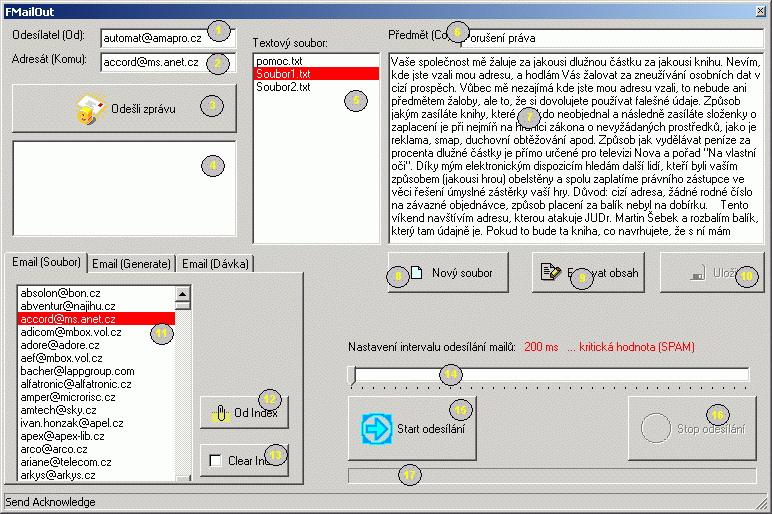Click inside the message body text area
Viewport: 772px width, 514px height.
(576, 148)
